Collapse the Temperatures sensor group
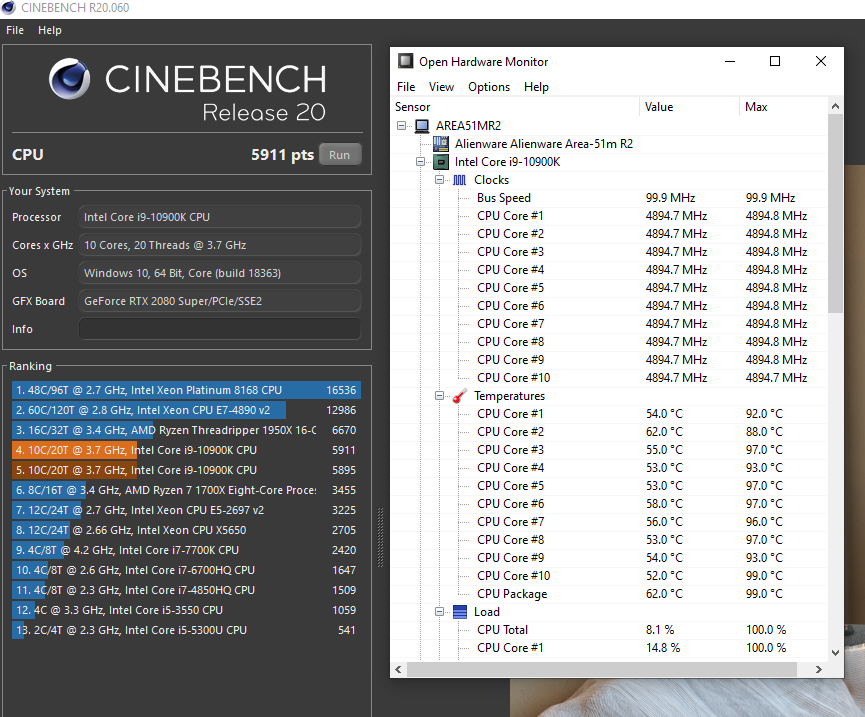 click(439, 396)
